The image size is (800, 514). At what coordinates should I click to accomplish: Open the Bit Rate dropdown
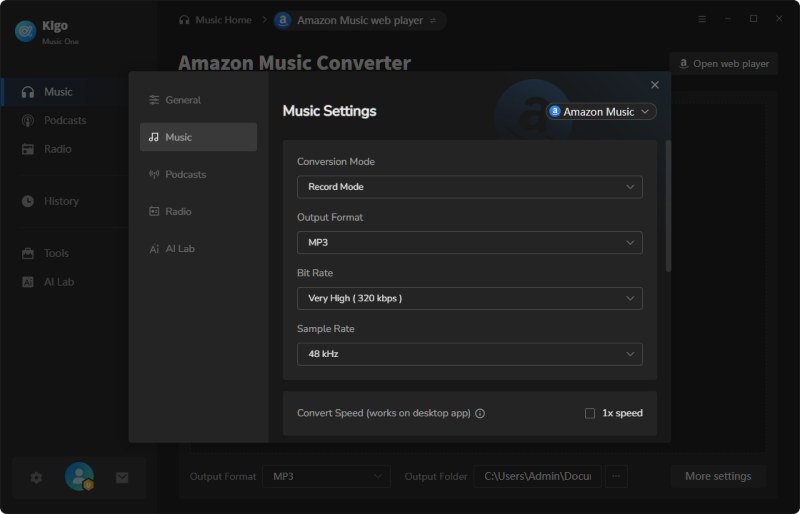(469, 298)
